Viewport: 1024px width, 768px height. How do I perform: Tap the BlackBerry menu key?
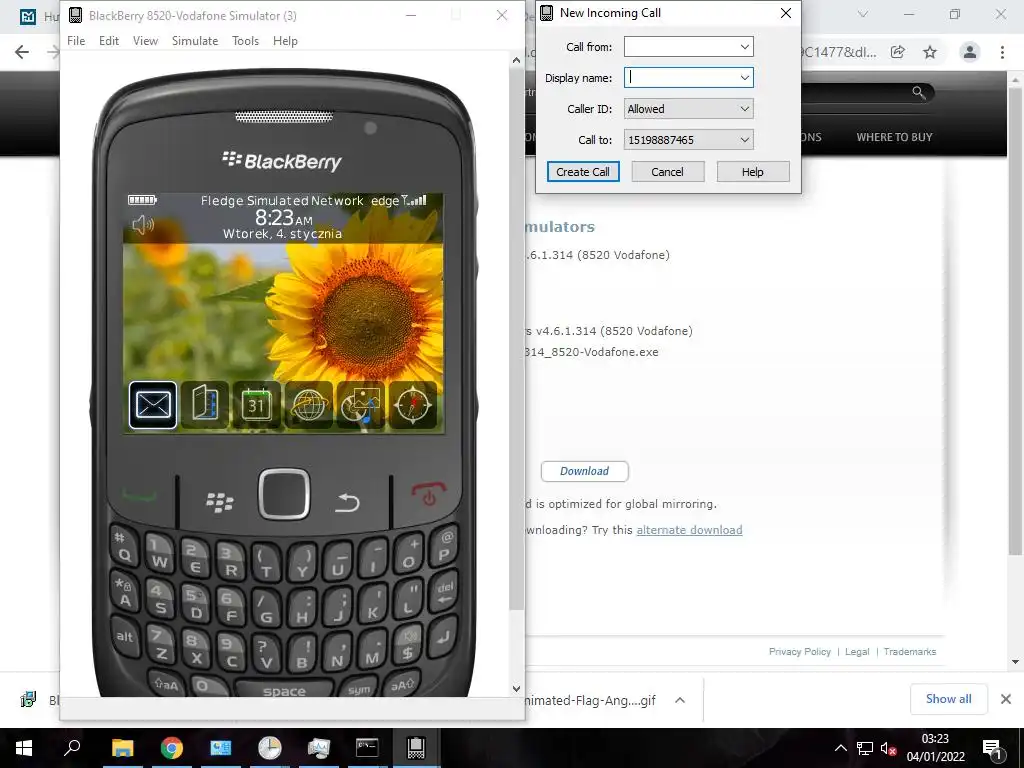[220, 502]
